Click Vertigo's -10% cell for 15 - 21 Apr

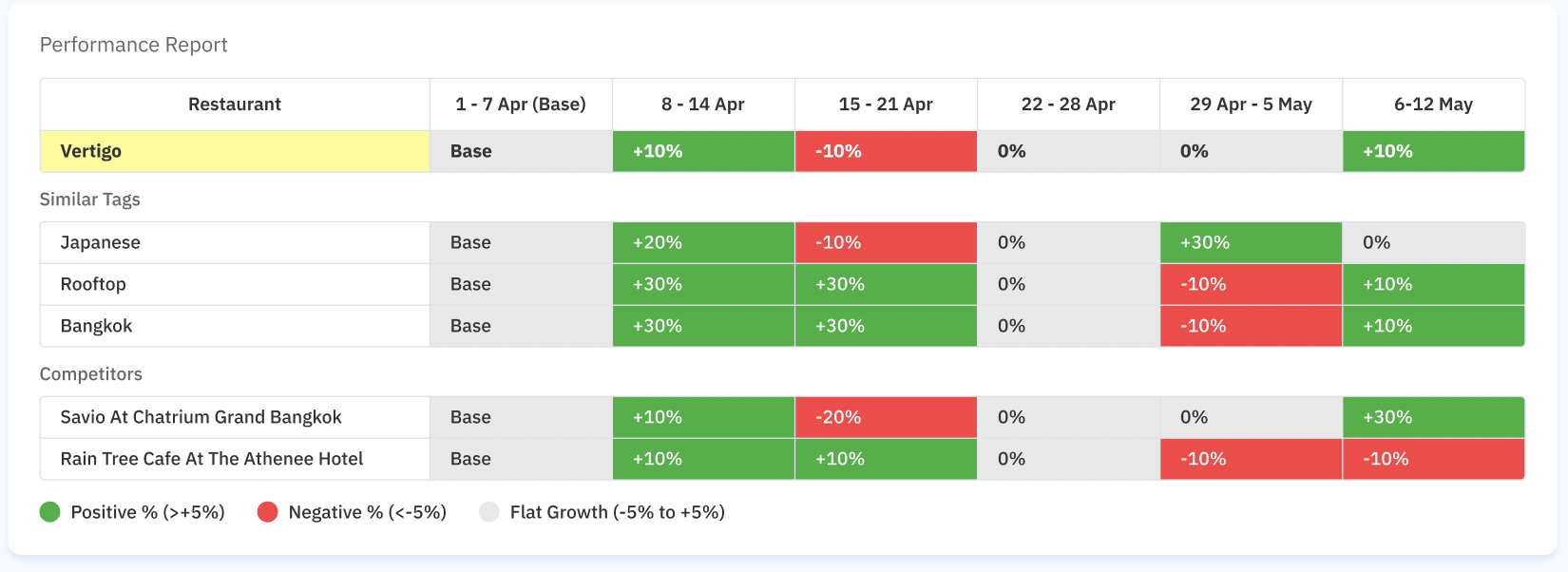pyautogui.click(x=885, y=151)
